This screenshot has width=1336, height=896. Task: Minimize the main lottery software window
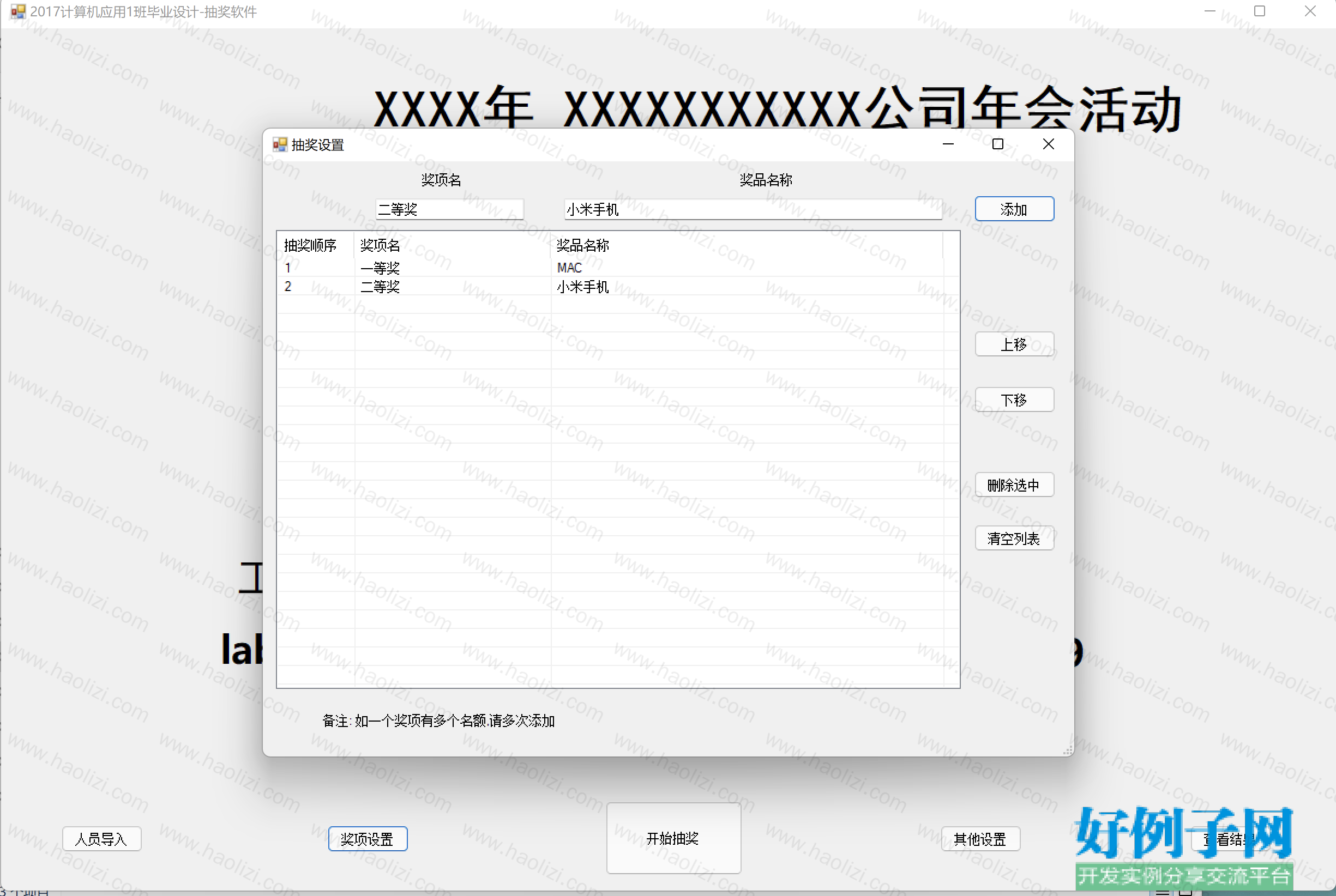click(1209, 11)
